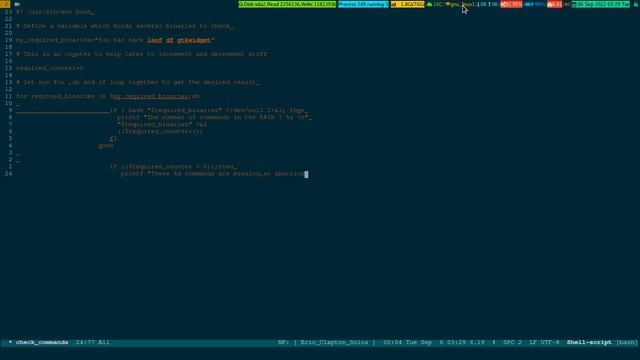
Task: Select the second workspace icon in top bar
Action: point(17,4)
